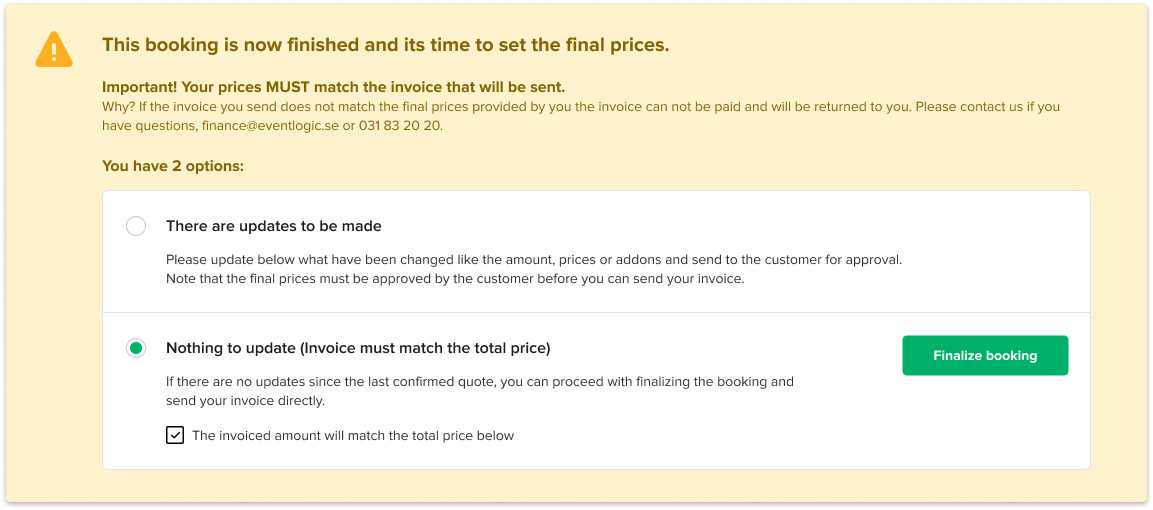Image resolution: width=1153 pixels, height=510 pixels.
Task: Click the "This booking is now finished" heading
Action: (x=385, y=45)
